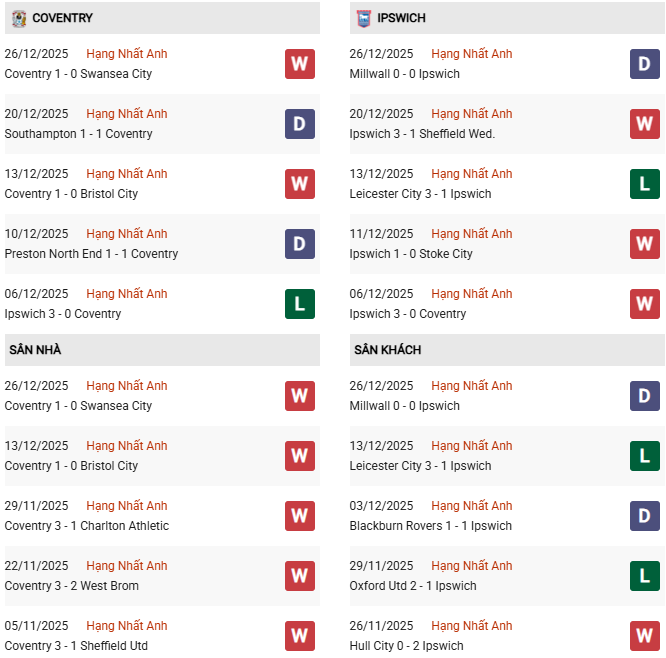The image size is (666, 658).
Task: Open Hạng Nhất Anh link above Ipswich-Stoke City match
Action: click(x=472, y=234)
